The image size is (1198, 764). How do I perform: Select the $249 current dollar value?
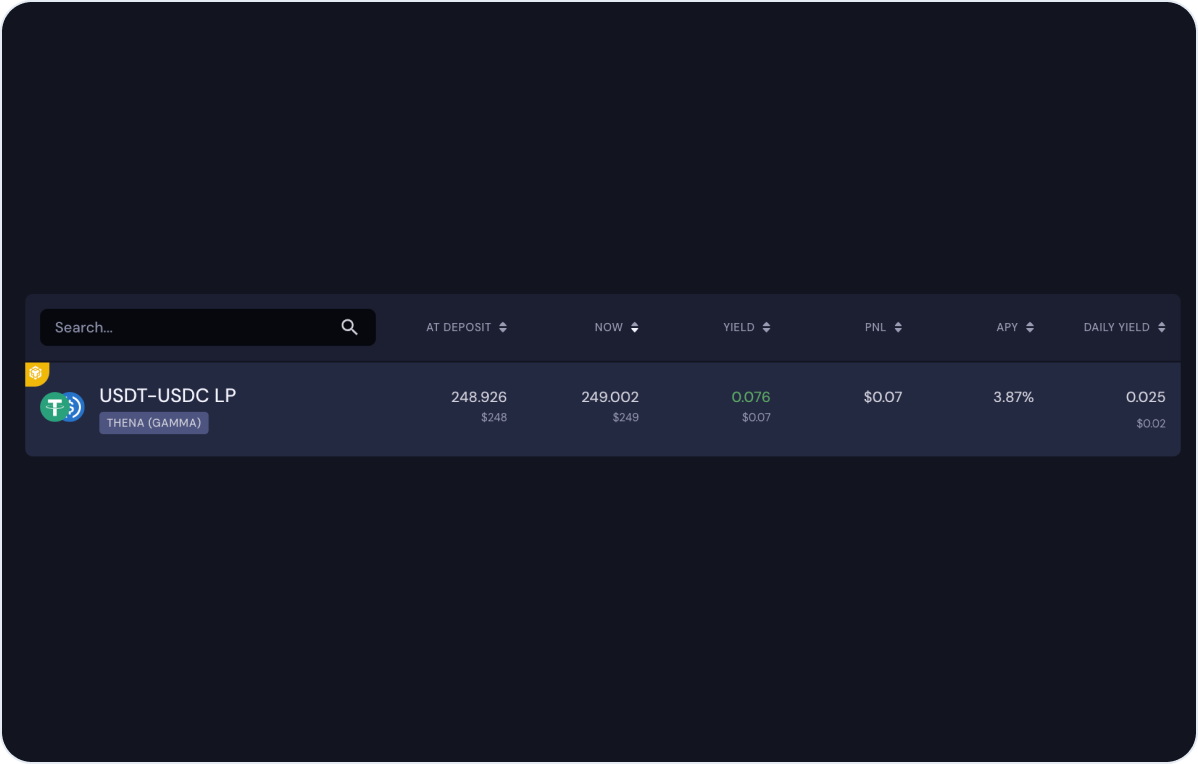click(625, 417)
